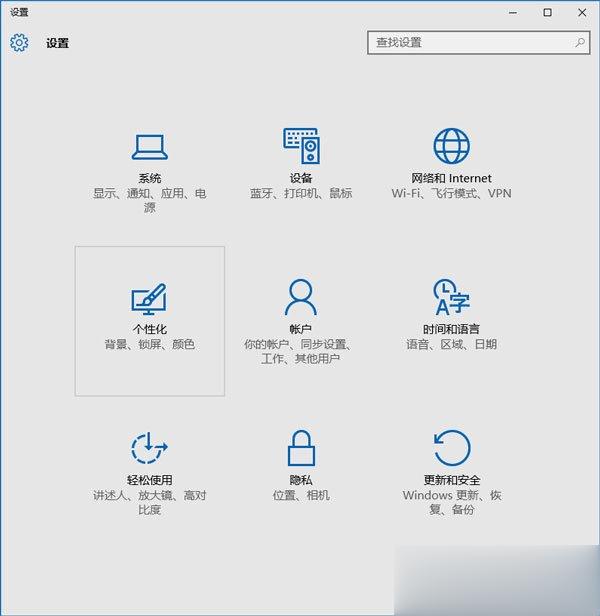
Task: Click the magnifier search icon
Action: [580, 42]
